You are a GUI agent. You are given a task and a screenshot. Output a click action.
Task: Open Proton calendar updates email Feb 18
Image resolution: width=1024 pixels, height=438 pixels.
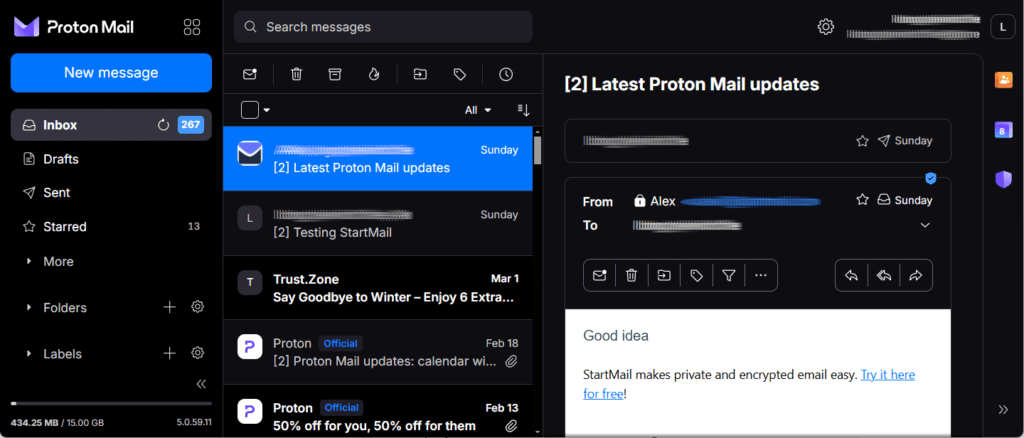tap(377, 352)
